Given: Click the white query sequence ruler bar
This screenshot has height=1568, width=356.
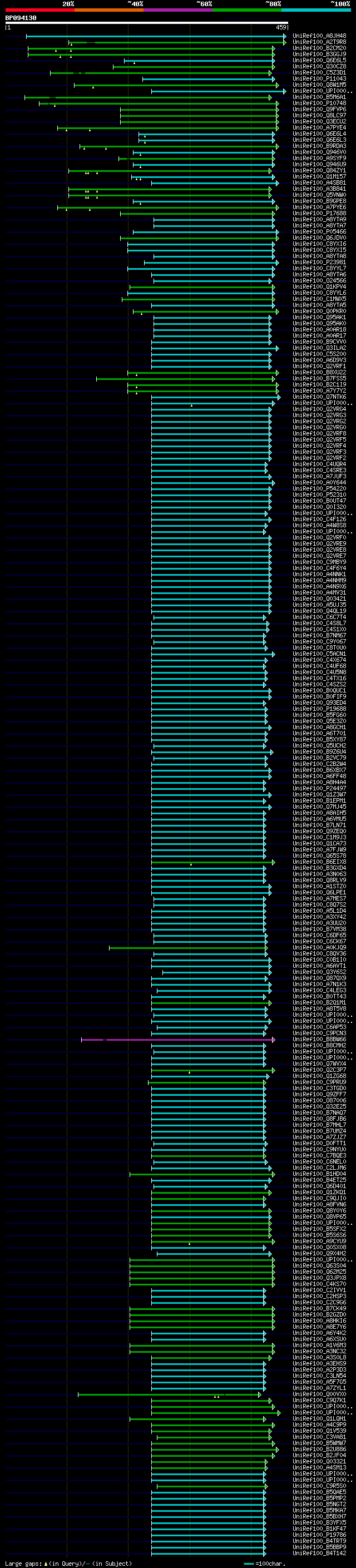Looking at the screenshot, I should [147, 23].
